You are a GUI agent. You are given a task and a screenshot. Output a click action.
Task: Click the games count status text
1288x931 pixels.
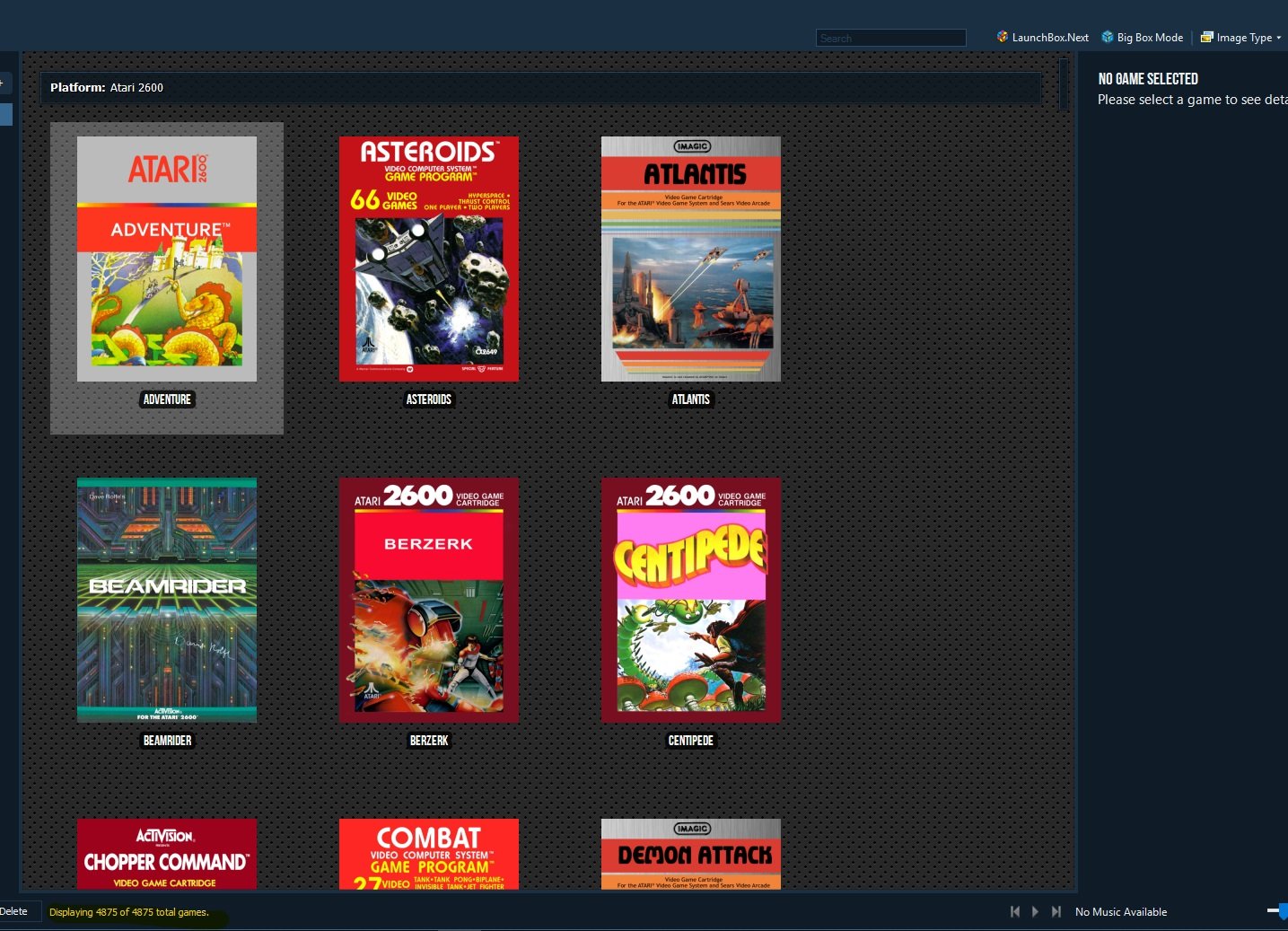128,912
